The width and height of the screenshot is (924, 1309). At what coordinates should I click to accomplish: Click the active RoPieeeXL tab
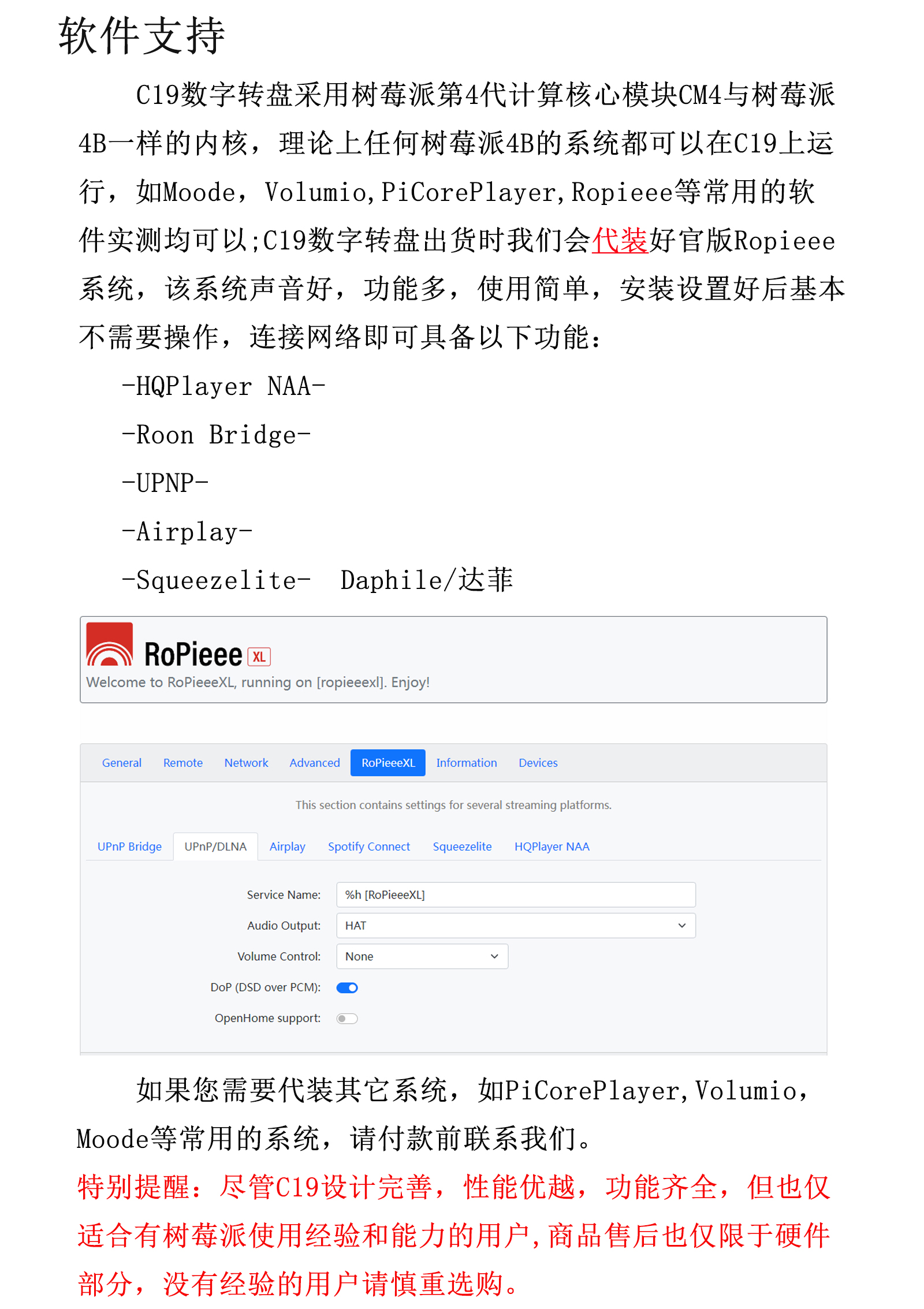pyautogui.click(x=388, y=763)
